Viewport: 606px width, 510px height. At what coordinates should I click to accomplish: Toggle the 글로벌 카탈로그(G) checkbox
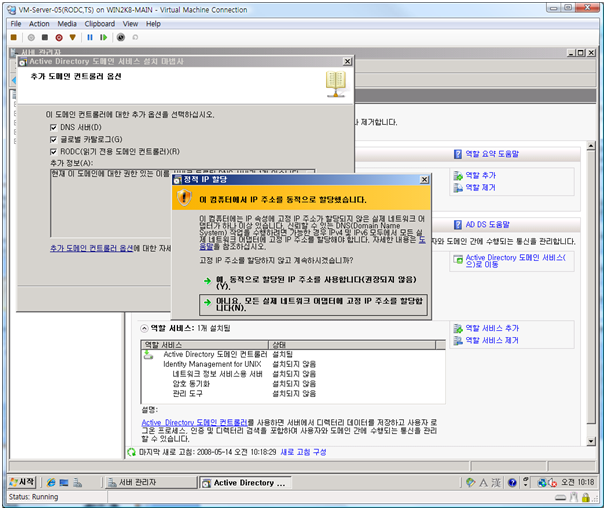53,139
